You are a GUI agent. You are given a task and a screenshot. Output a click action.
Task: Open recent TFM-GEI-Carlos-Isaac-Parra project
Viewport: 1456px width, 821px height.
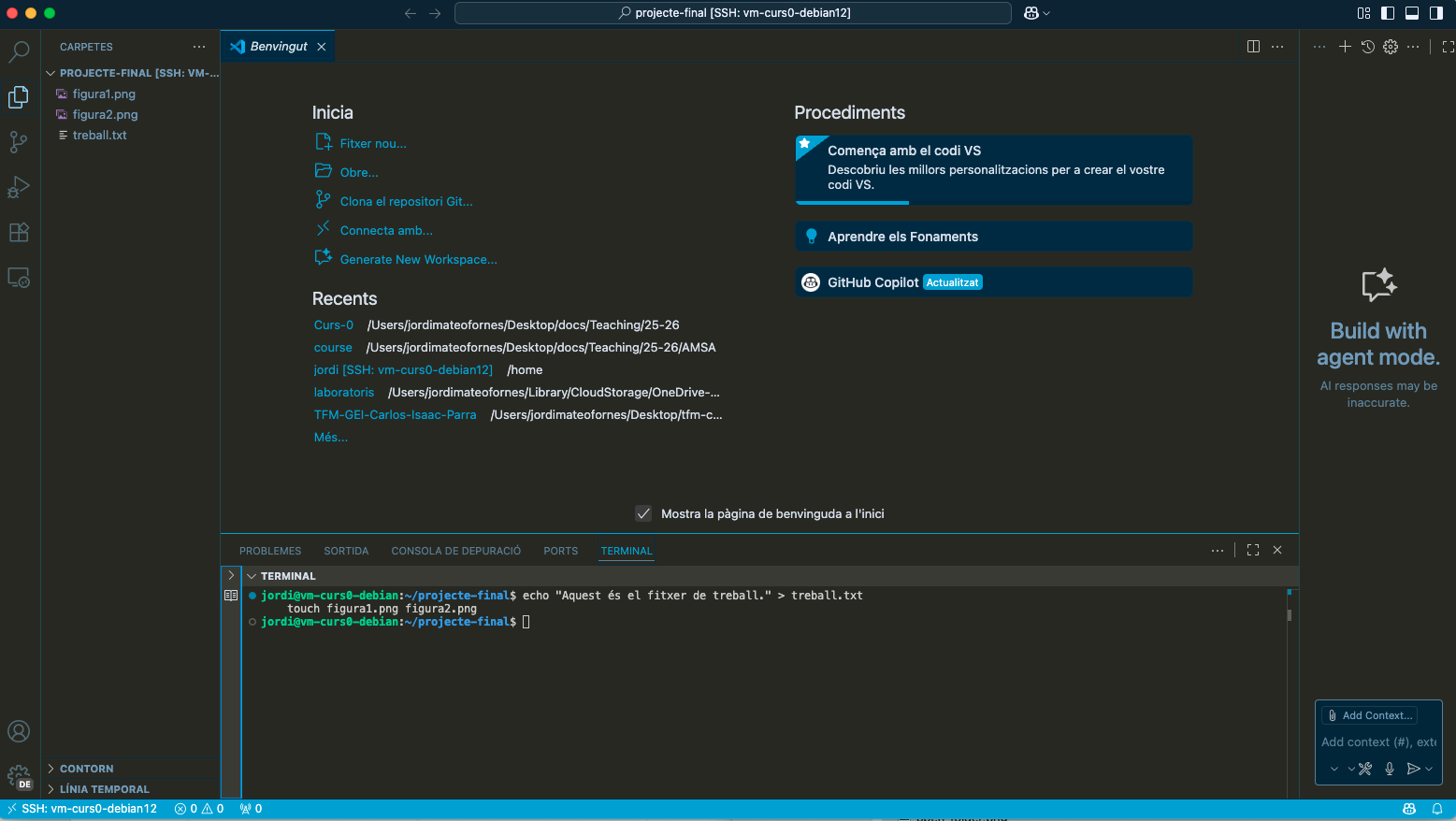395,414
